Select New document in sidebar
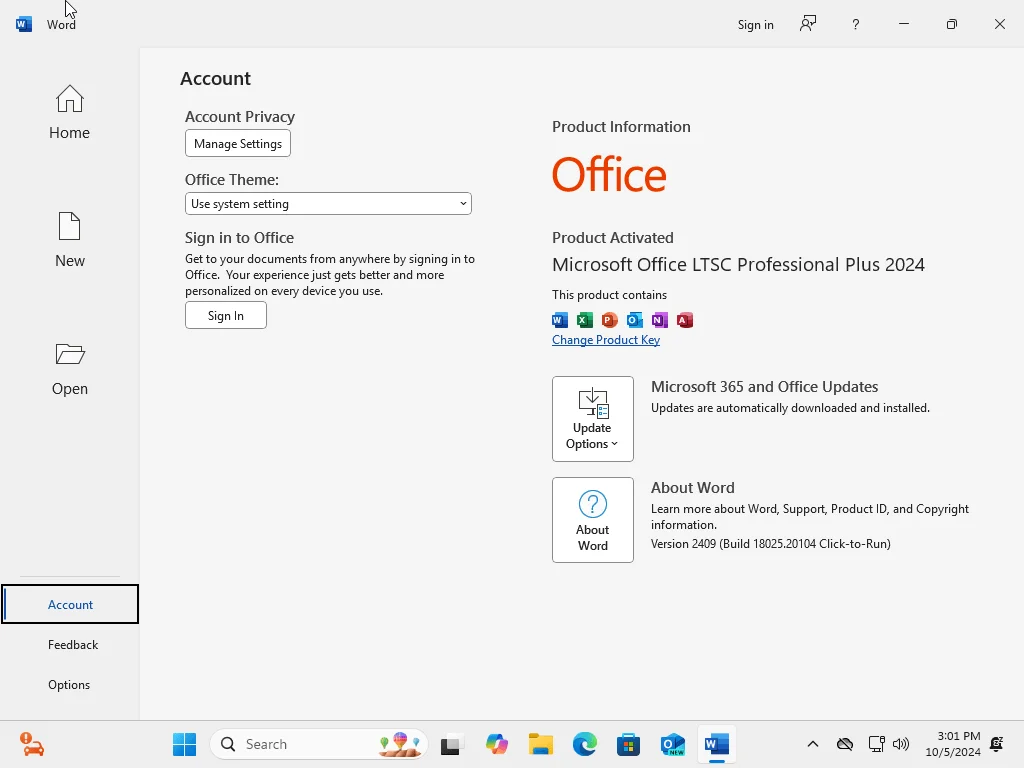The width and height of the screenshot is (1024, 768). 69,240
